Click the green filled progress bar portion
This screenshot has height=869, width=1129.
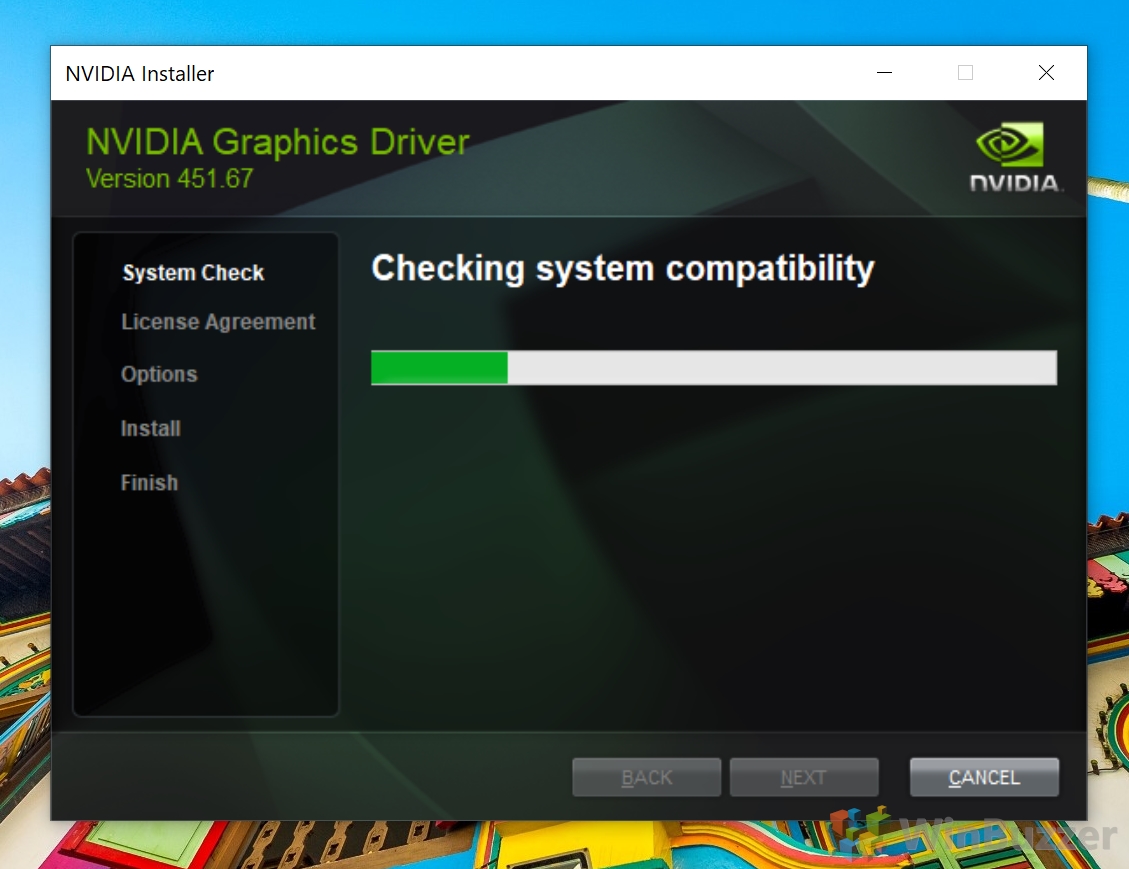coord(439,368)
